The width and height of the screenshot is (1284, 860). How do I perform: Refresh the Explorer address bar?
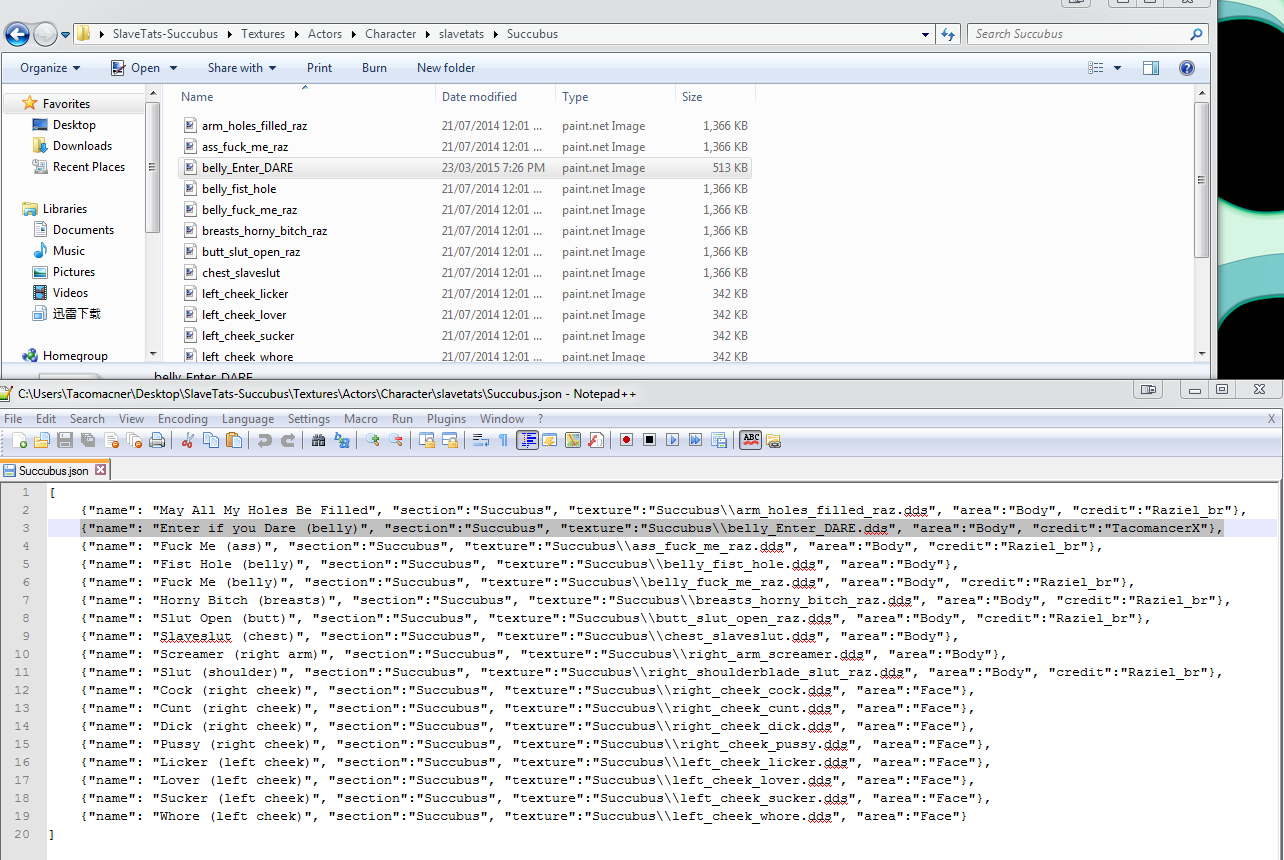[950, 34]
